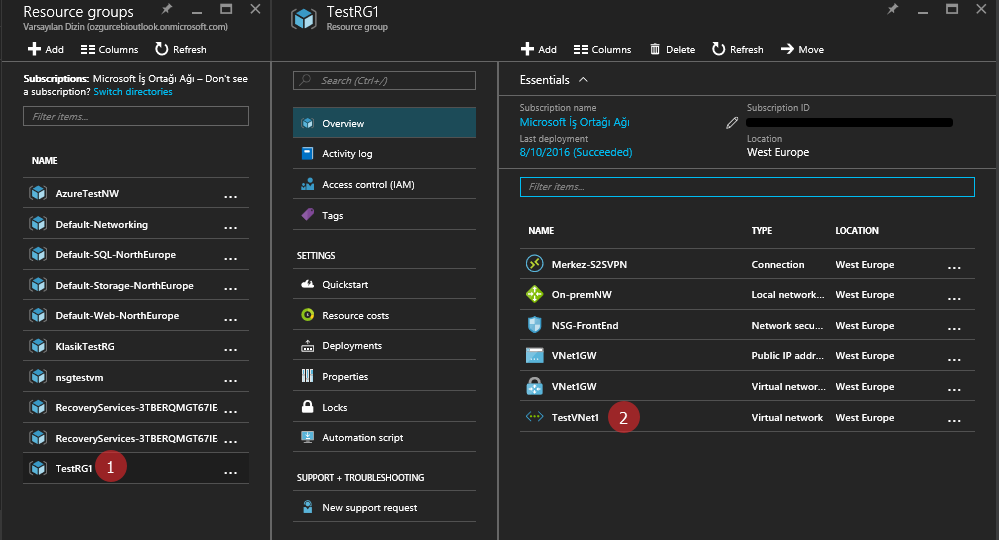Image resolution: width=999 pixels, height=540 pixels.
Task: Select Overview menu item
Action: [x=384, y=123]
